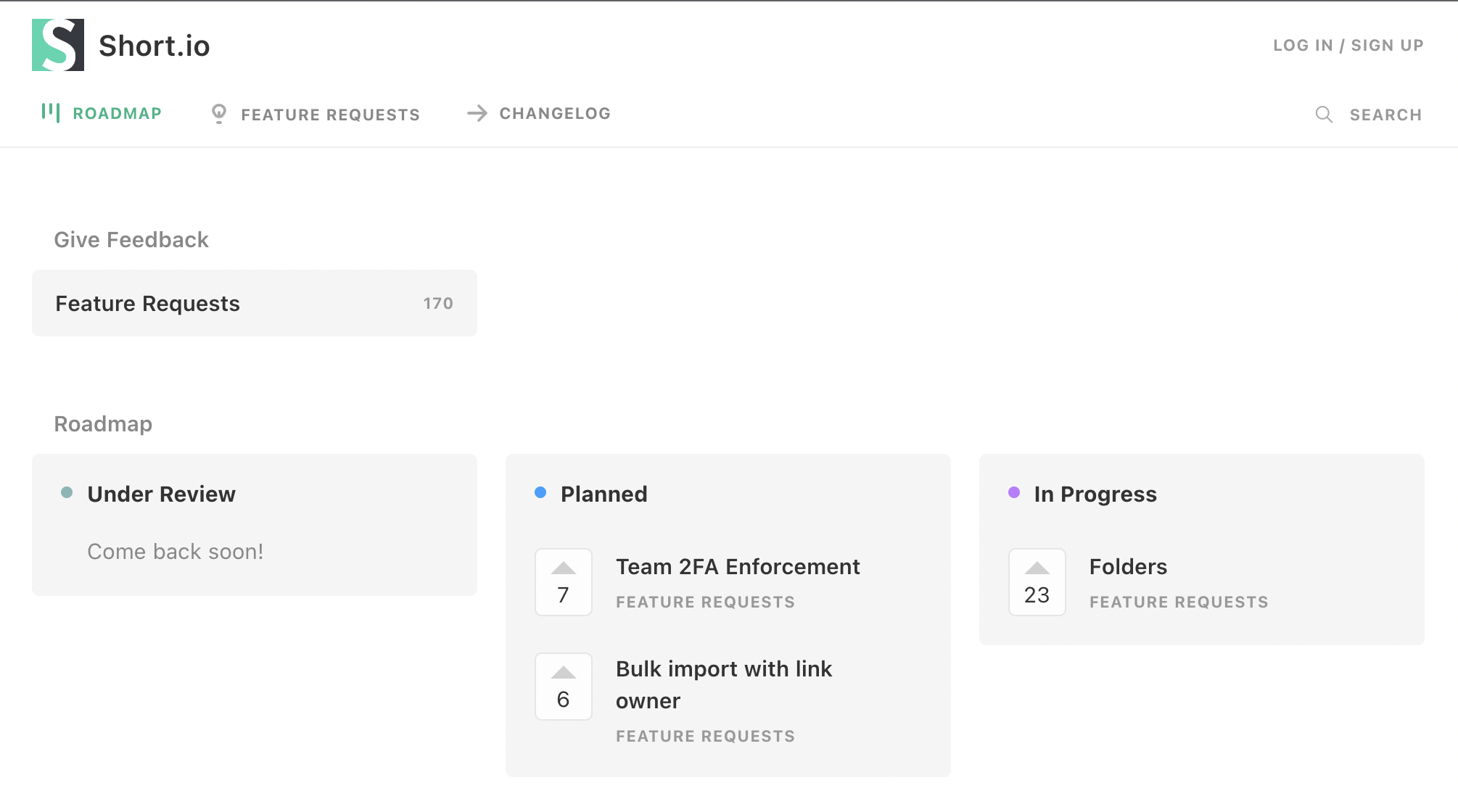This screenshot has width=1458, height=812.
Task: Open Bulk import with link owner post
Action: (723, 684)
